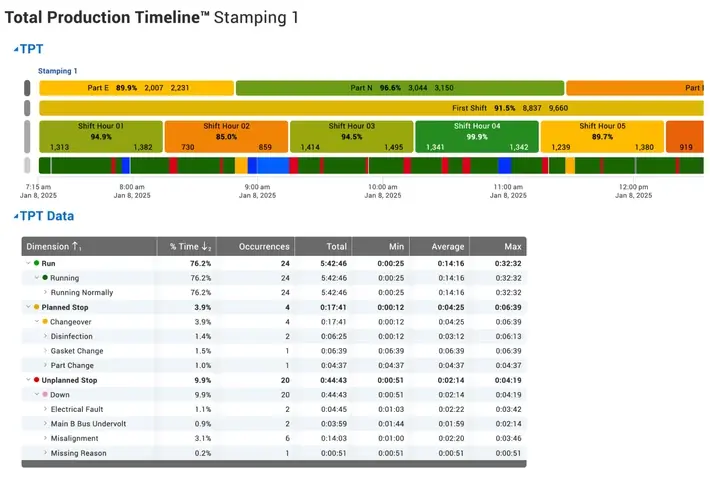The image size is (710, 486).
Task: Select Shift Hour 04 block
Action: 477,136
